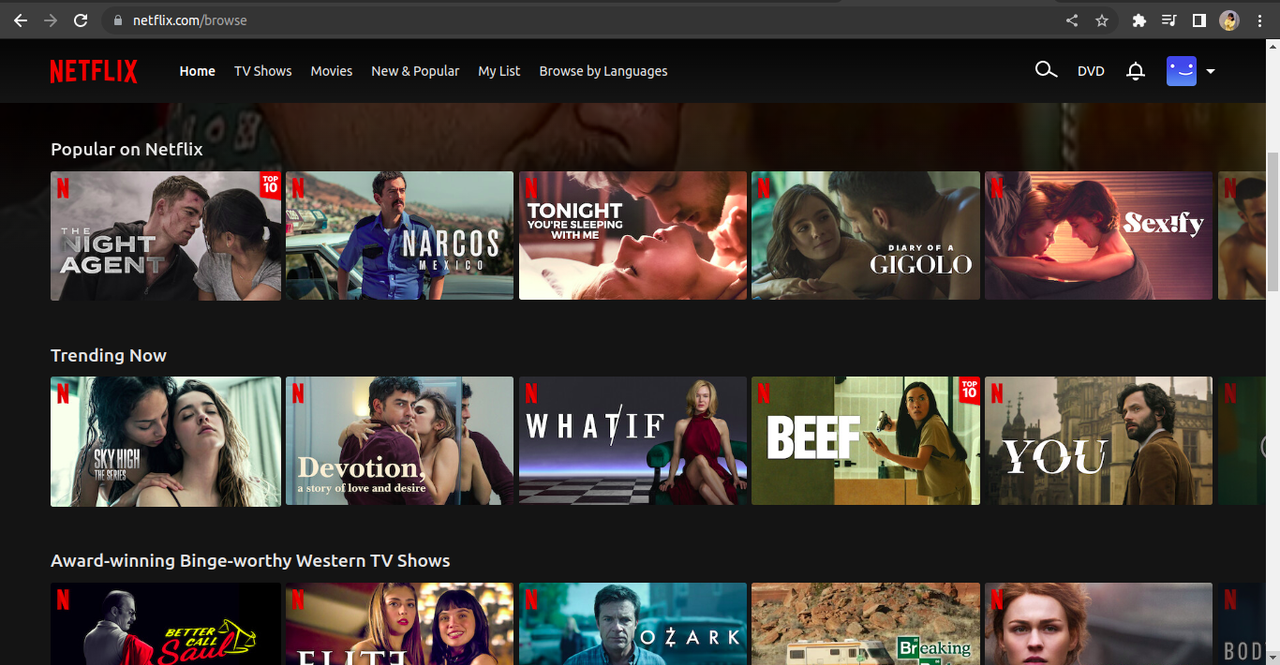Viewport: 1280px width, 665px height.
Task: Select the Ozark thumbnail
Action: click(x=633, y=624)
